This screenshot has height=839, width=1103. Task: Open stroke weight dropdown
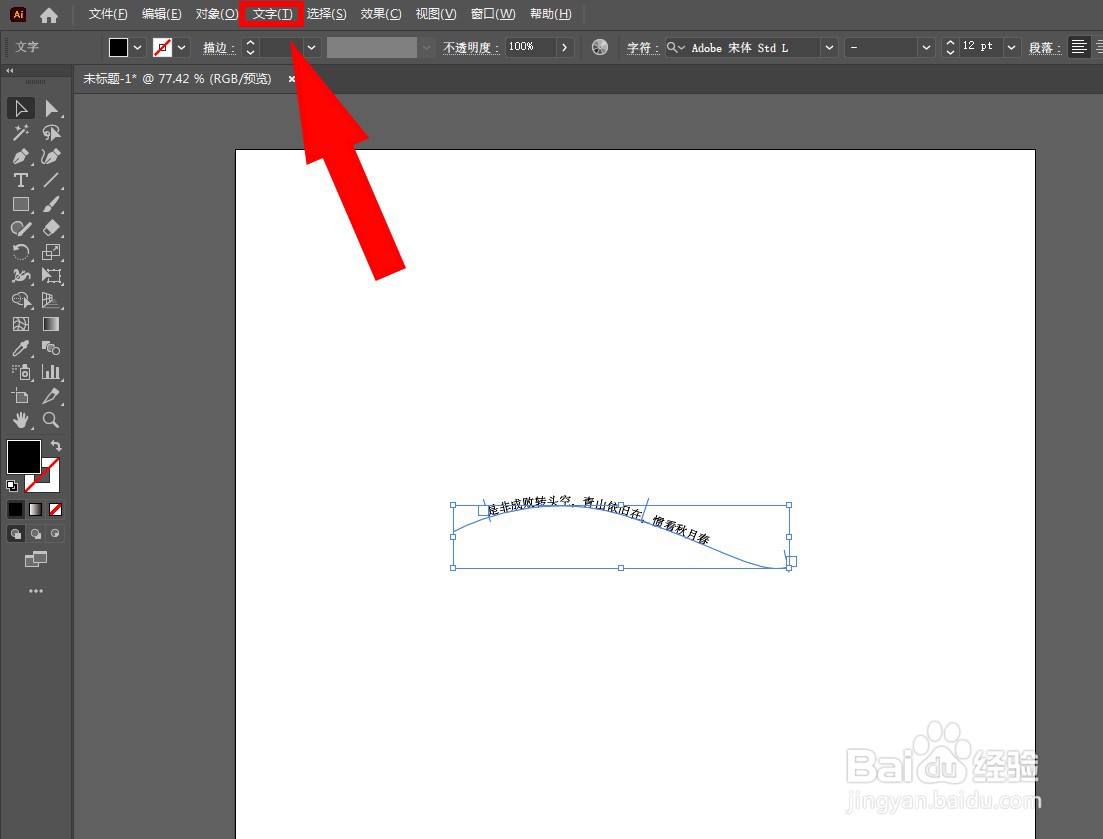coord(312,47)
